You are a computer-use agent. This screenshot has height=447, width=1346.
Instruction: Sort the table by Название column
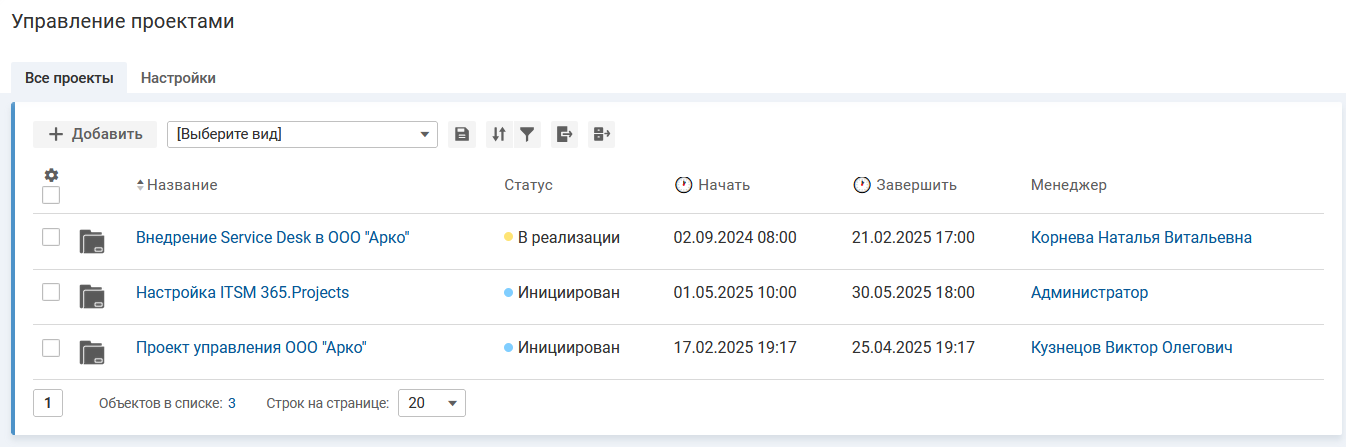click(x=181, y=185)
